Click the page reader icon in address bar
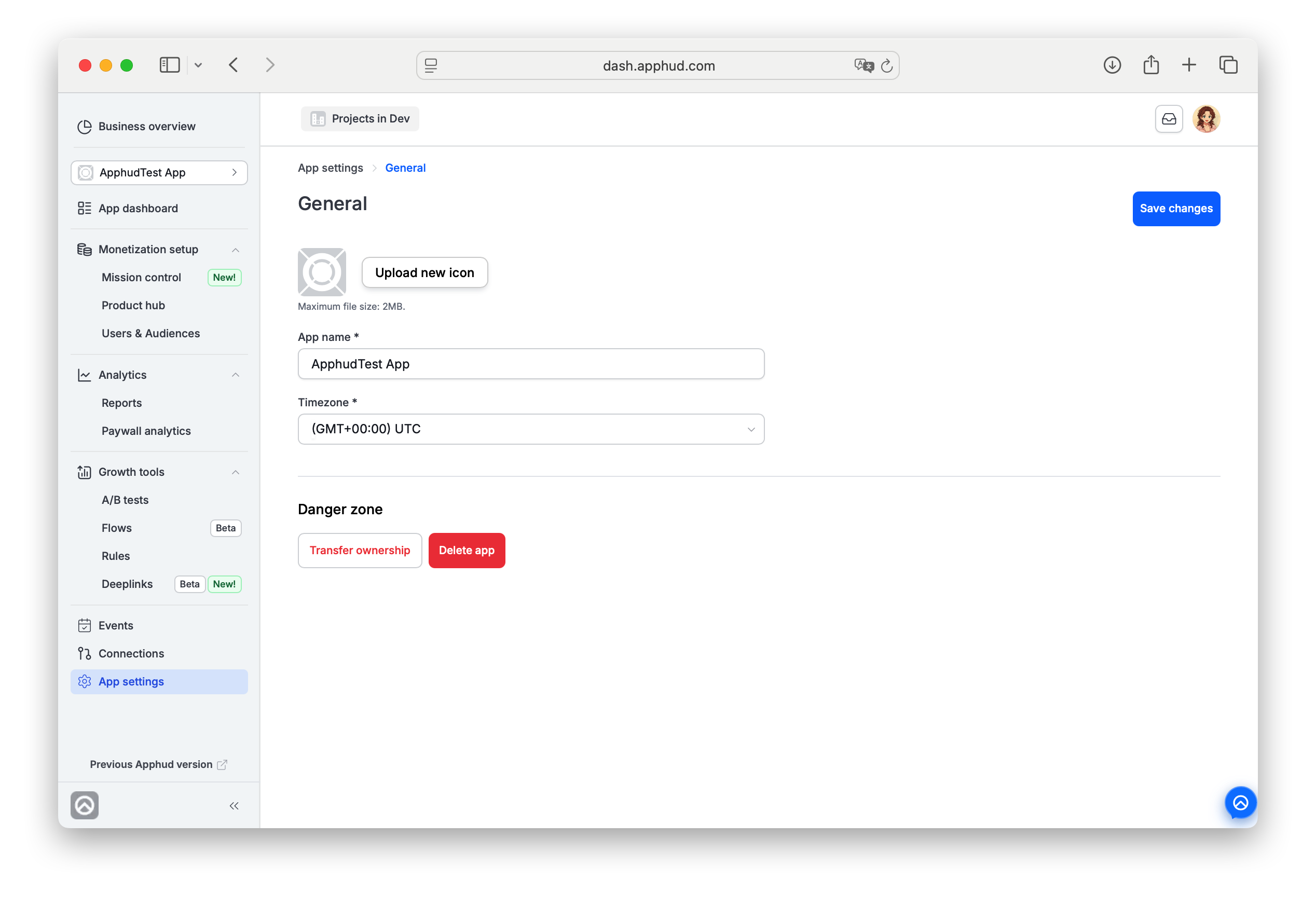 431,66
